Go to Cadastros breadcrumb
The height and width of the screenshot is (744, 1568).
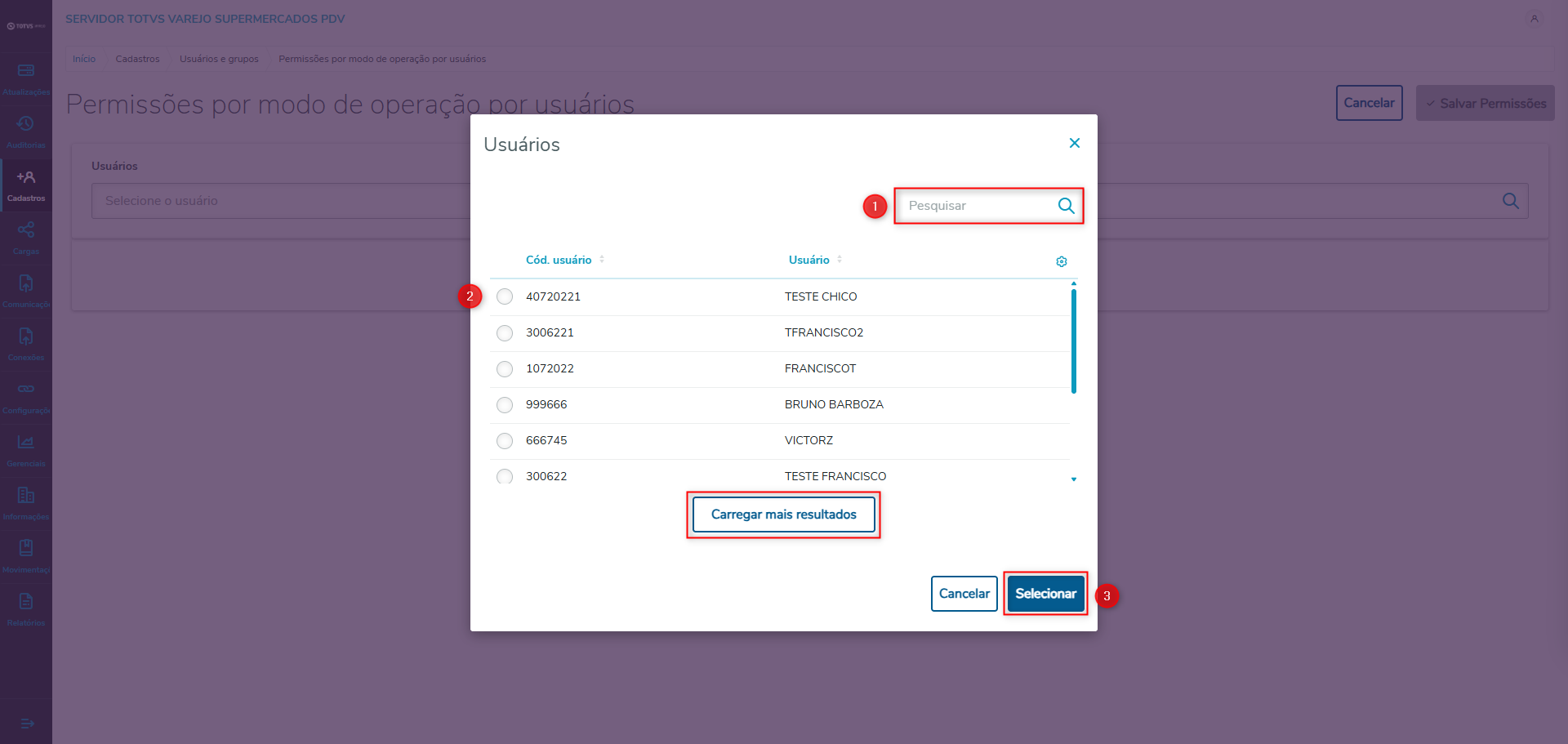pos(138,59)
